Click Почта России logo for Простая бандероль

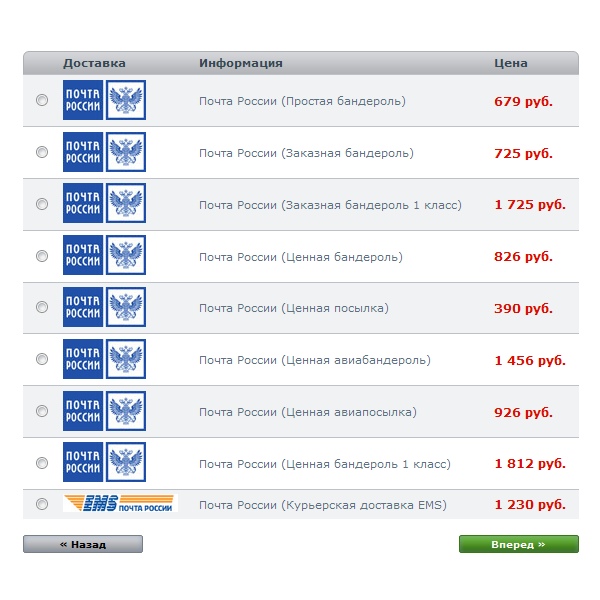pos(104,100)
